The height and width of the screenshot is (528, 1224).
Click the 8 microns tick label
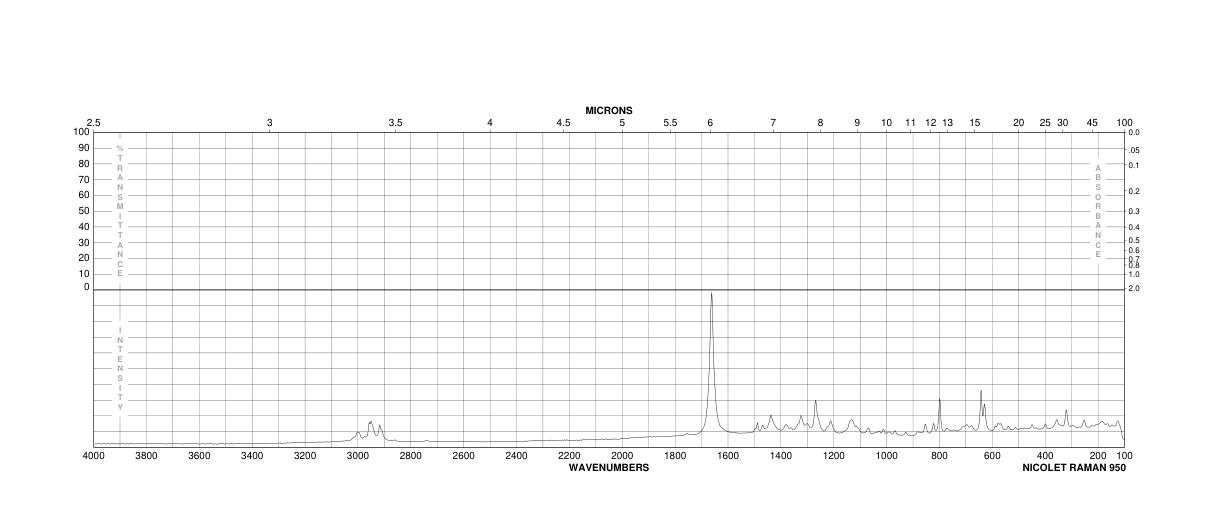[x=820, y=123]
